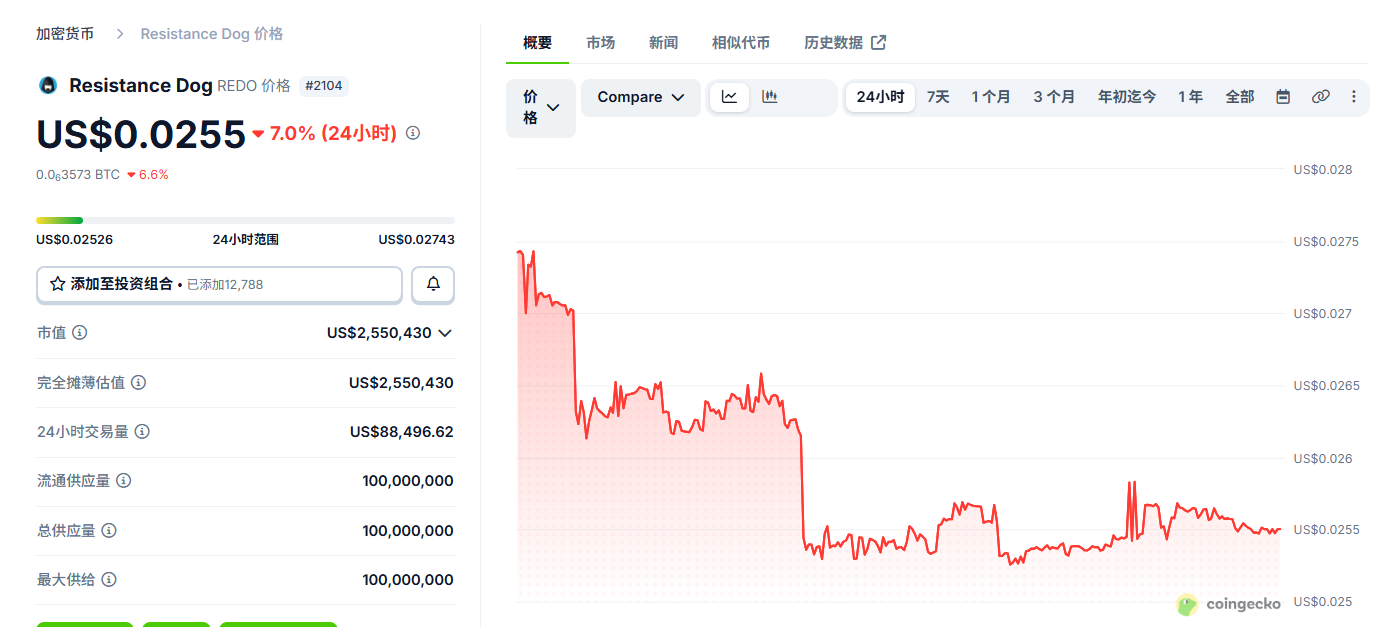Show info tooltip for 最大供给
Image resolution: width=1397 pixels, height=627 pixels.
click(109, 579)
